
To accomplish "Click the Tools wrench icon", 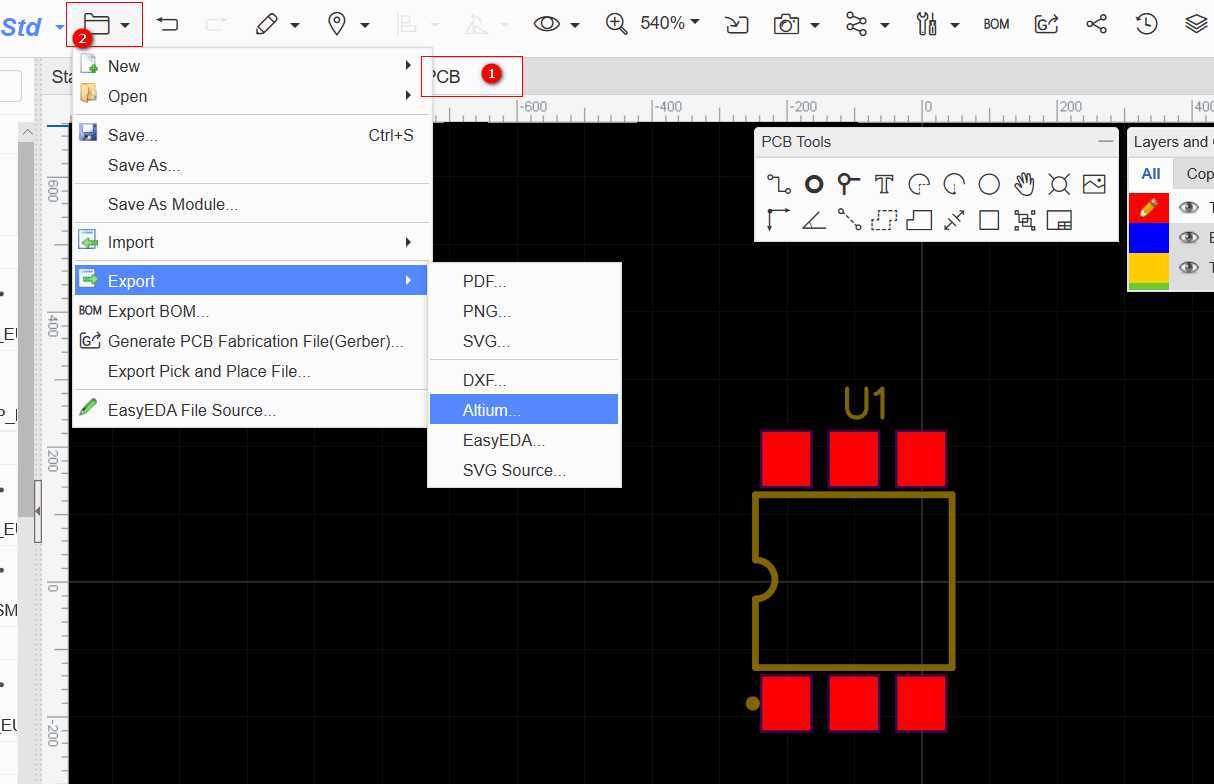I will click(x=927, y=24).
